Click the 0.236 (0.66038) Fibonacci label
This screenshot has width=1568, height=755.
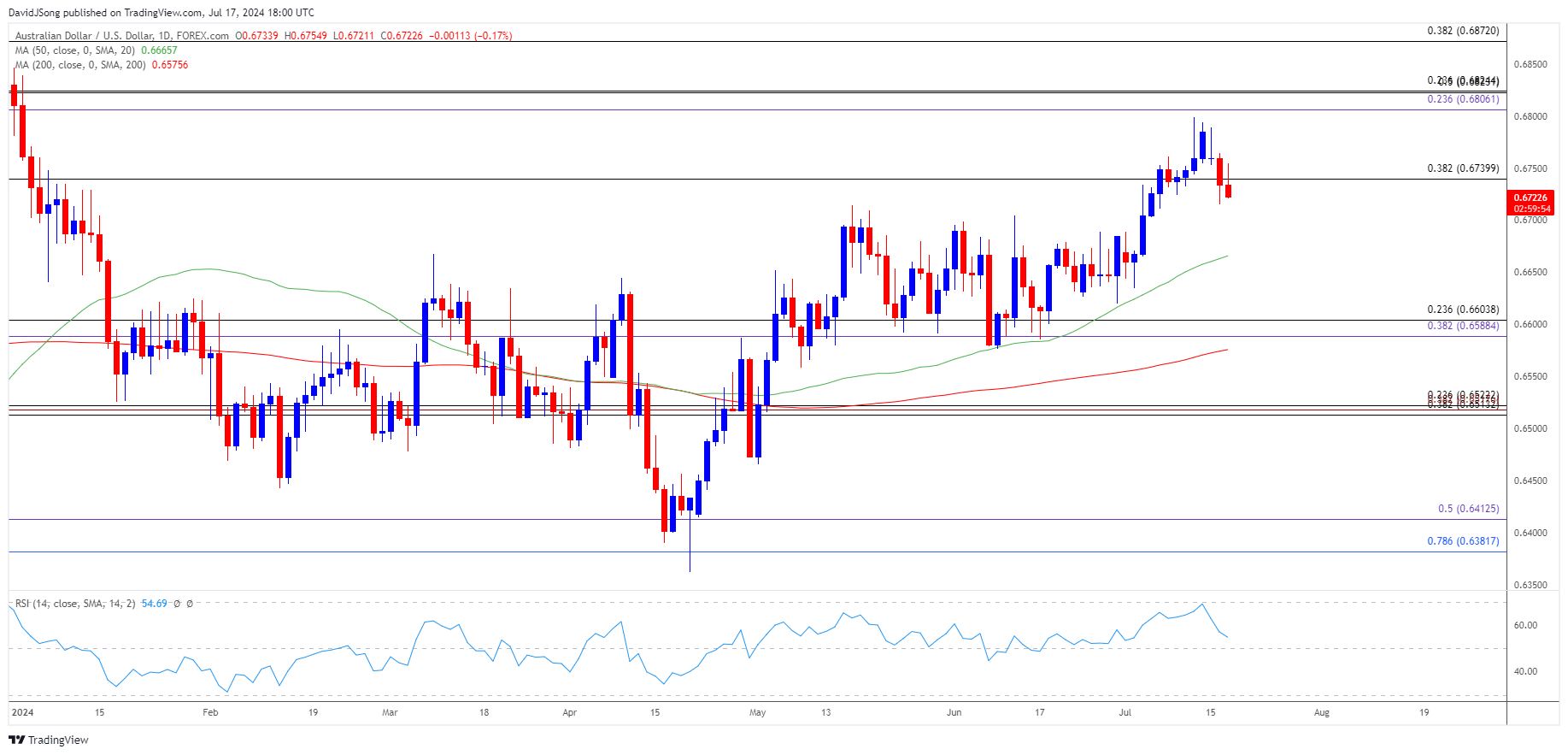coord(1463,310)
